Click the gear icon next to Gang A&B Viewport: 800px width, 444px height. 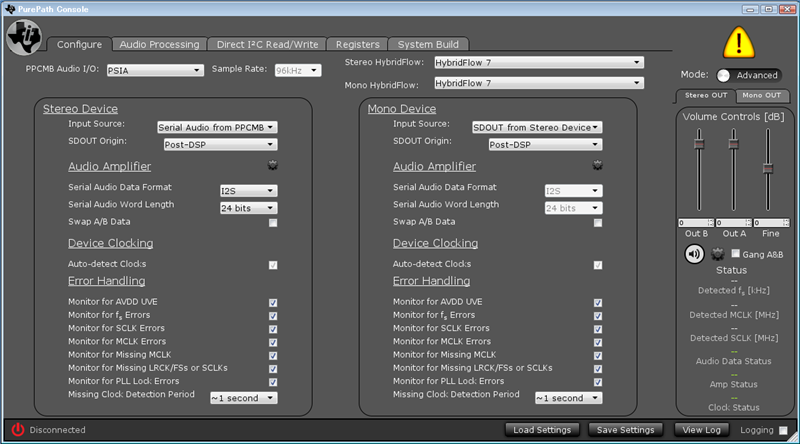pyautogui.click(x=718, y=254)
